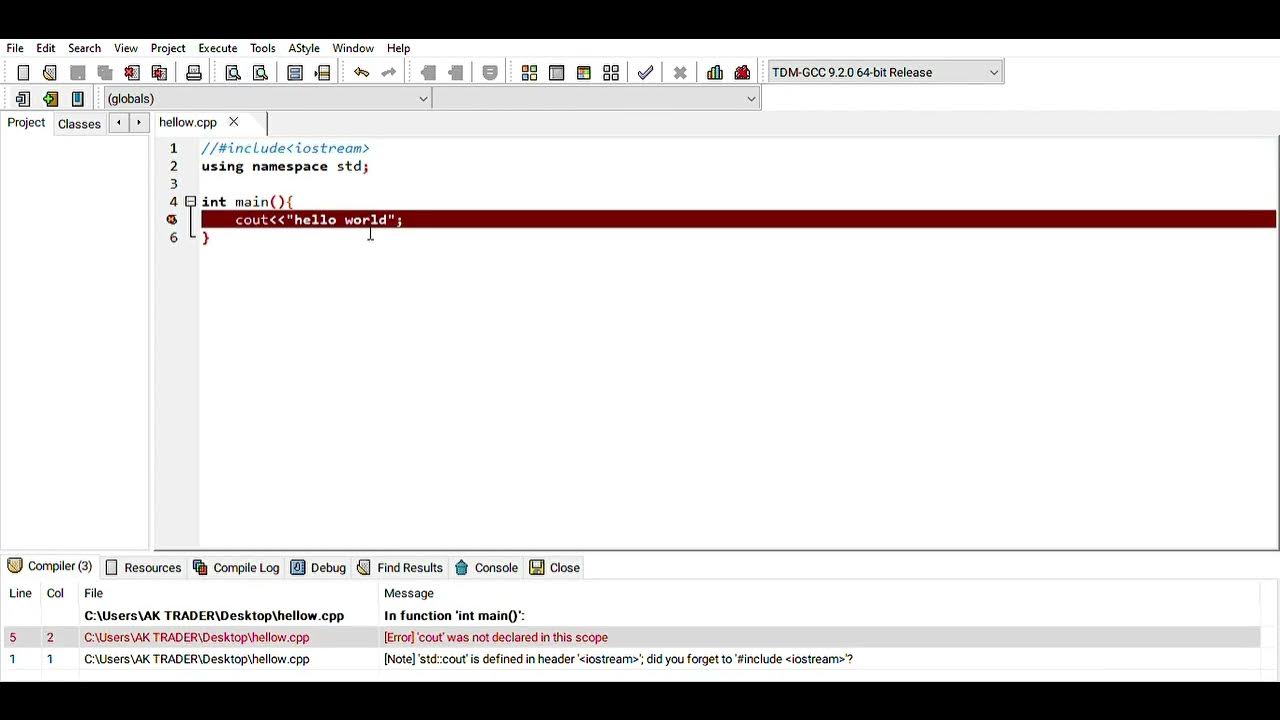This screenshot has height=720, width=1280.
Task: Click the first icon in second toolbar row
Action: pos(23,98)
